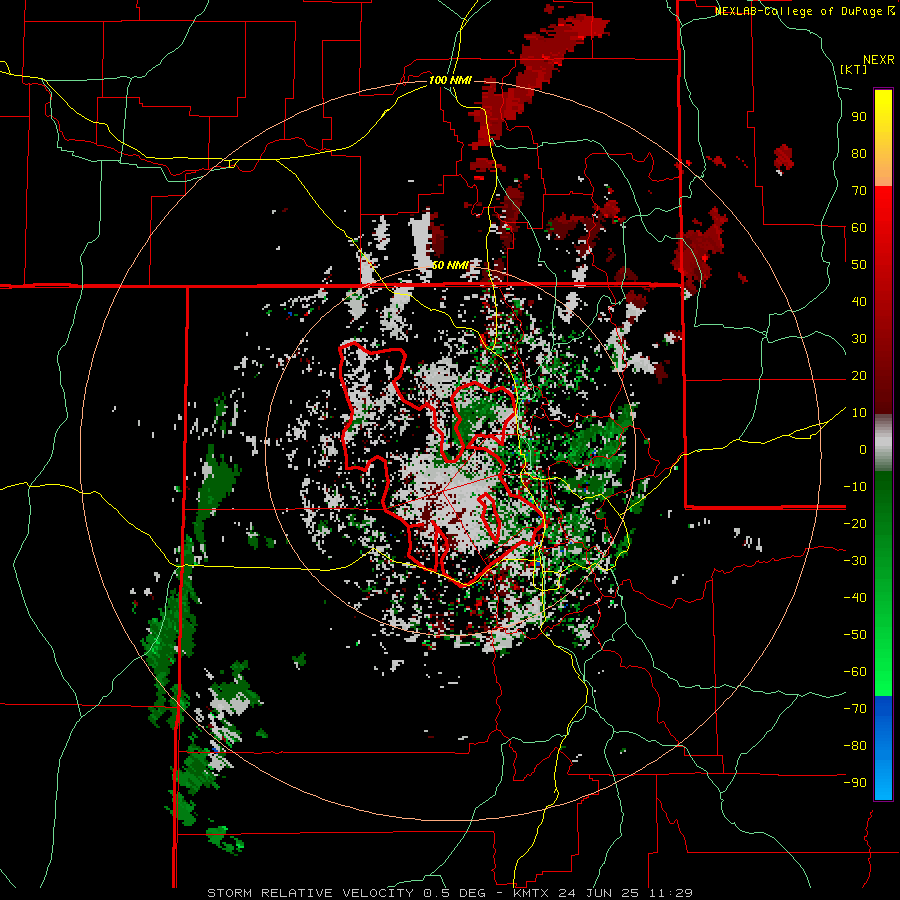Click the -30 value on the velocity scale
The width and height of the screenshot is (900, 900).
point(855,561)
